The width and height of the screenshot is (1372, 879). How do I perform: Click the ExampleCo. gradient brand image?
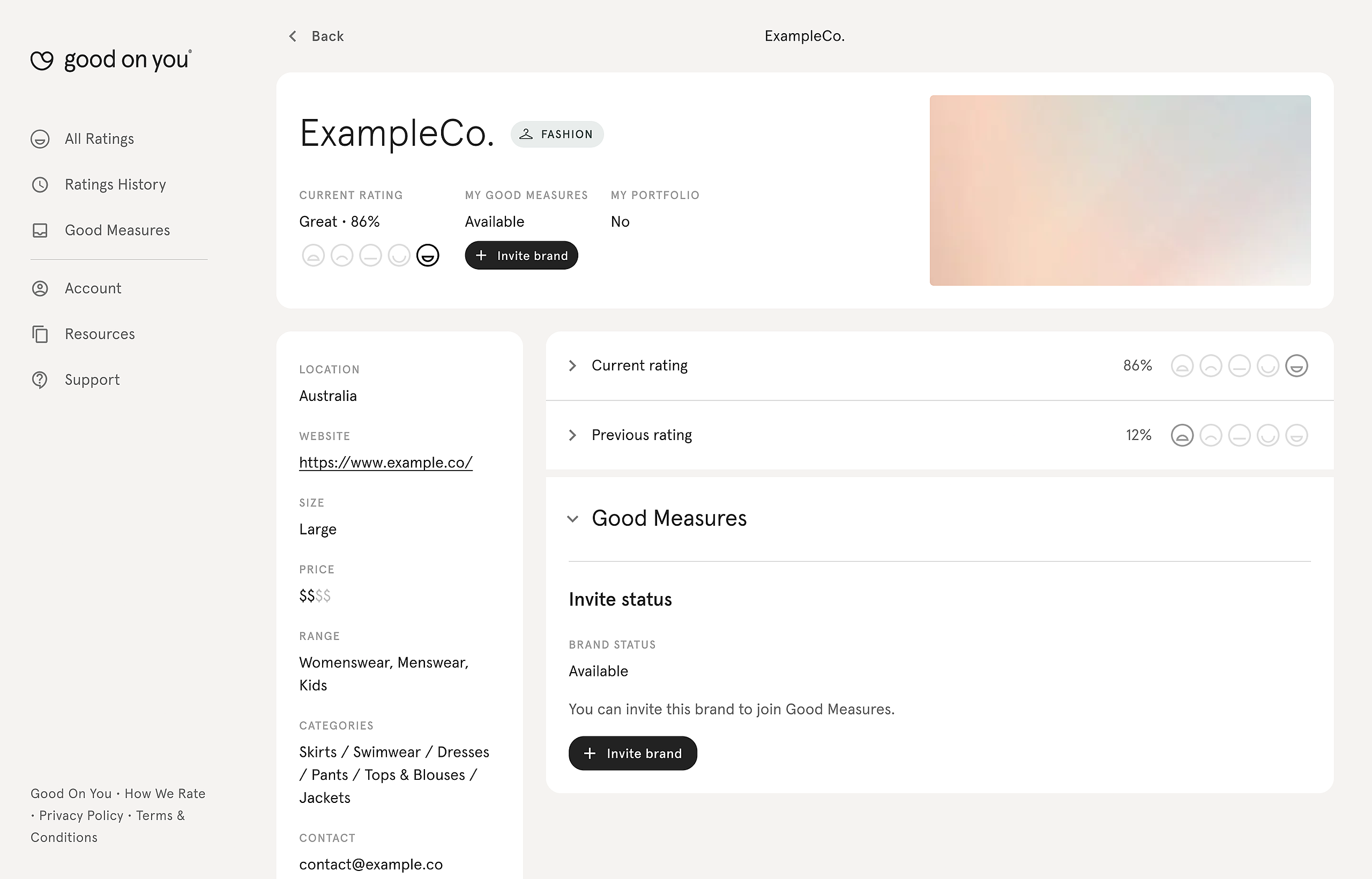click(1120, 191)
